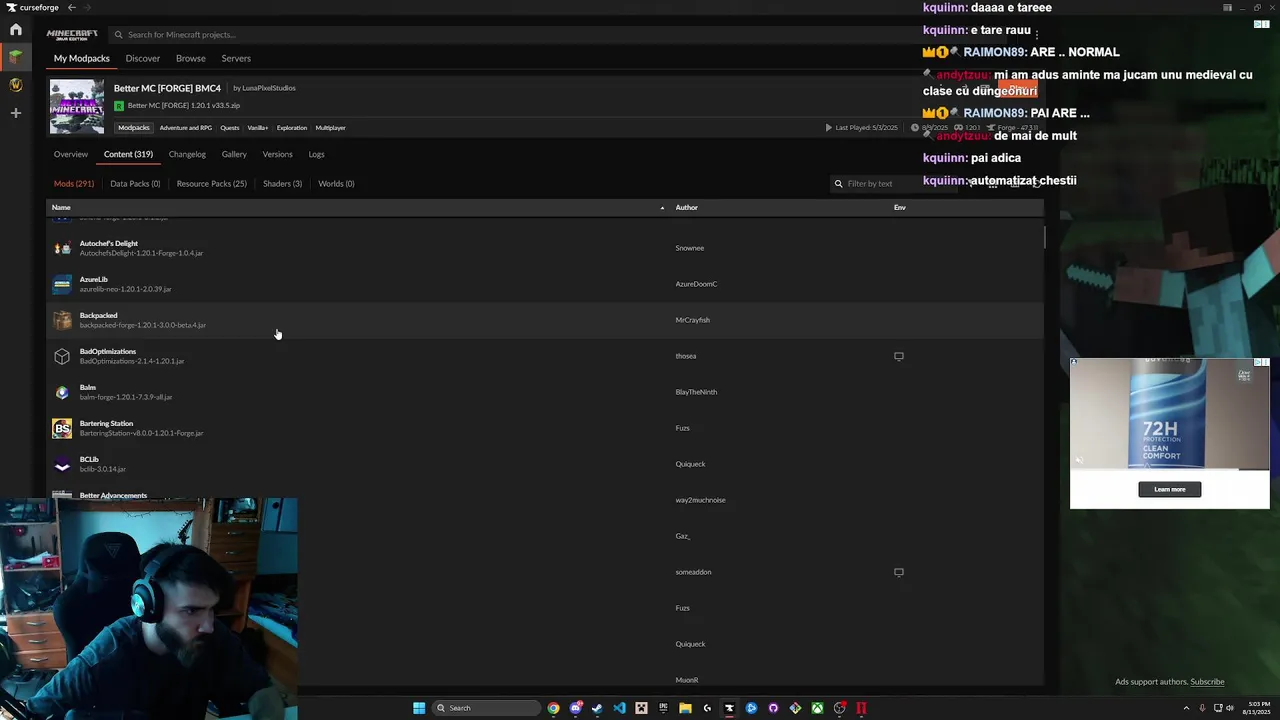
Task: Open Epic Games Launcher from taskbar
Action: pyautogui.click(x=663, y=708)
